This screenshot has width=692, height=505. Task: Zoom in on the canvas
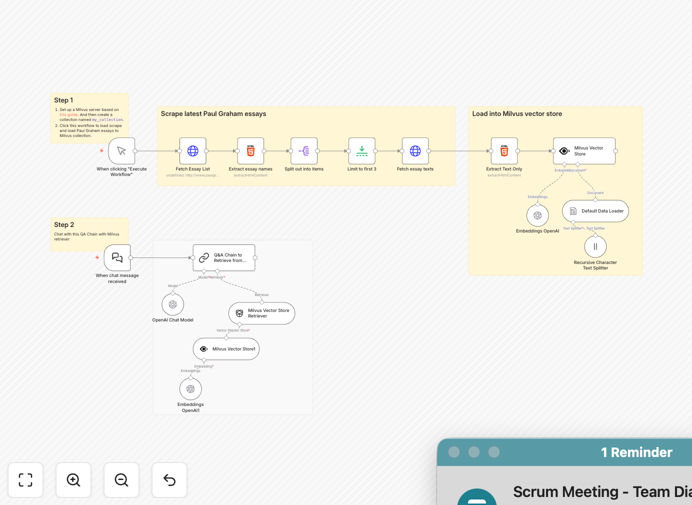[x=73, y=480]
